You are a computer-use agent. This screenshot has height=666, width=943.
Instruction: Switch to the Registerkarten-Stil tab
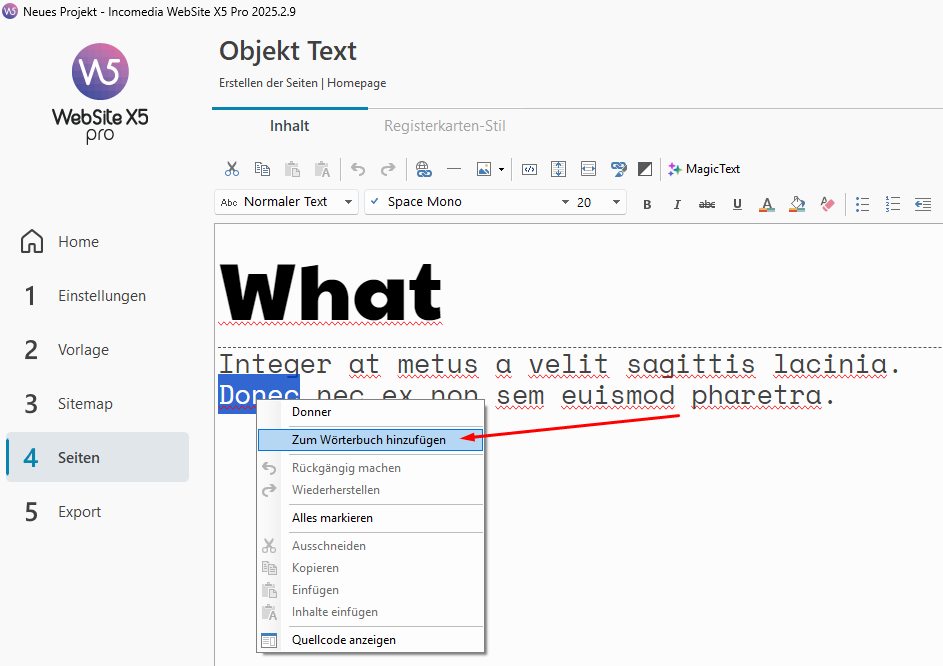coord(444,126)
